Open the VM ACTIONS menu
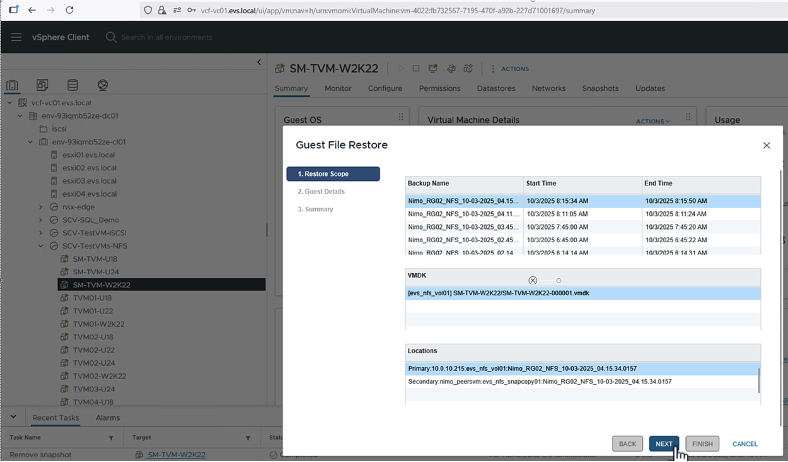 pos(510,69)
